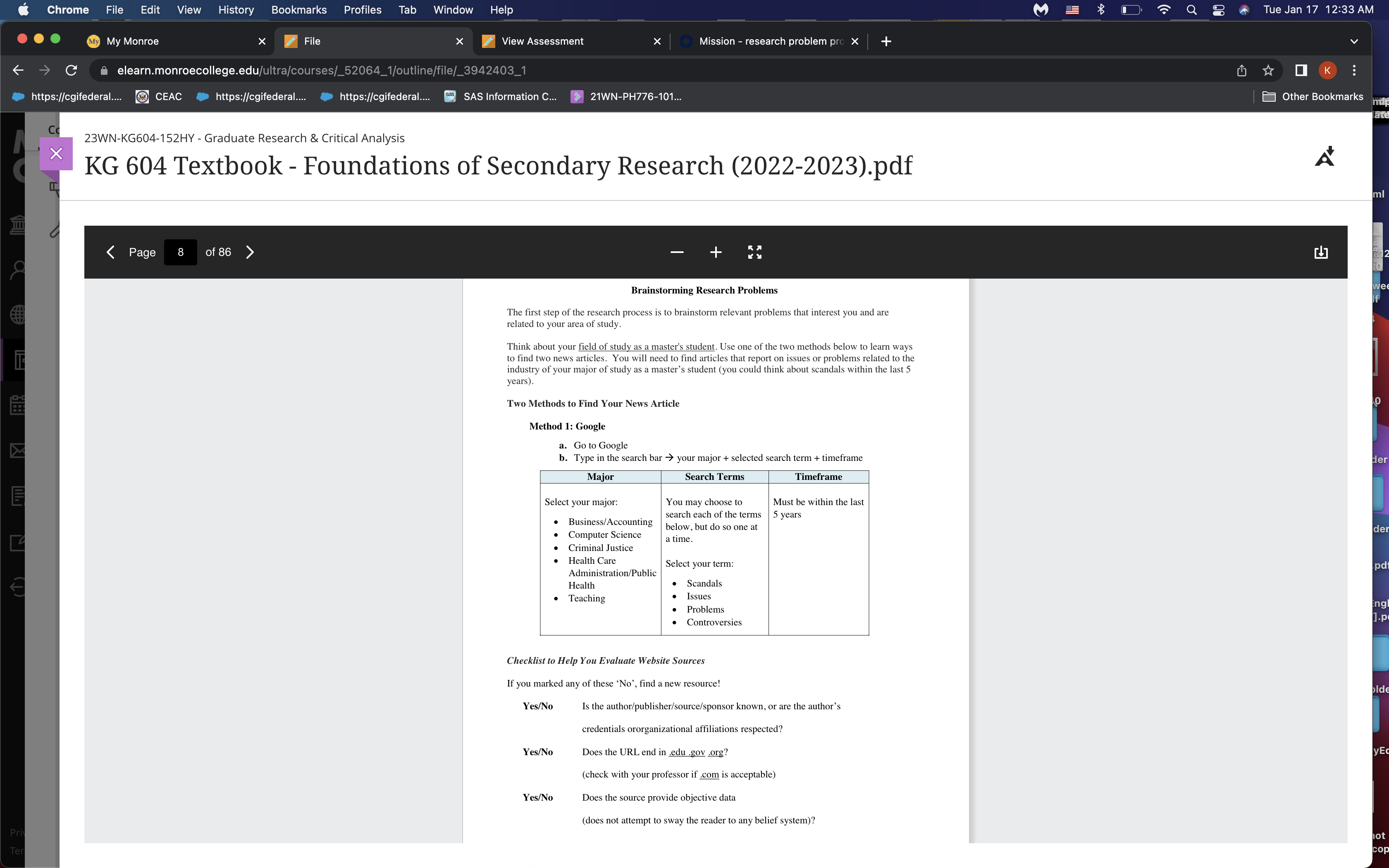1389x868 pixels.
Task: Click Wi-Fi status icon
Action: [1163, 10]
